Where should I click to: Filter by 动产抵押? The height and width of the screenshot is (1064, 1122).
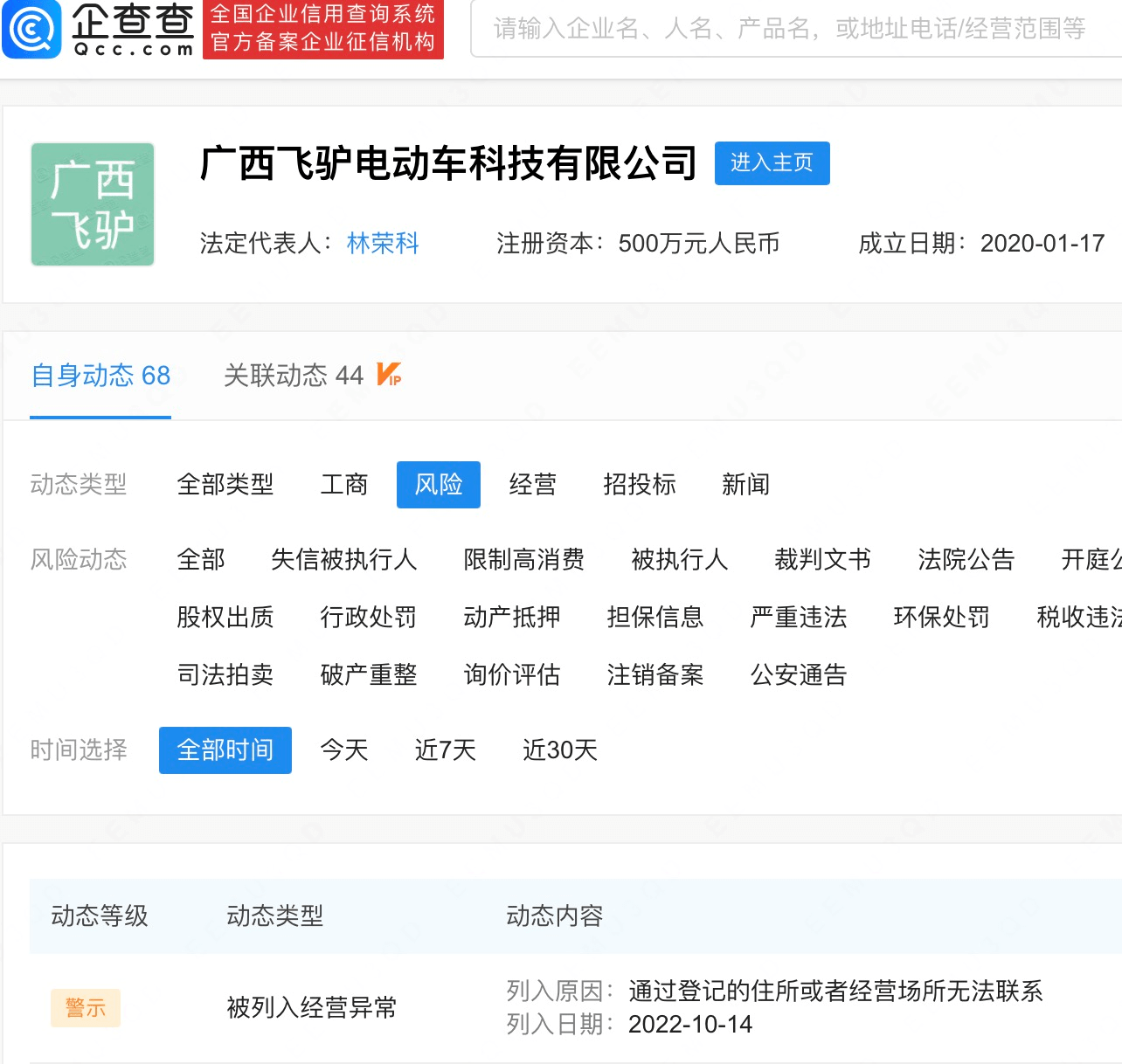pyautogui.click(x=512, y=617)
